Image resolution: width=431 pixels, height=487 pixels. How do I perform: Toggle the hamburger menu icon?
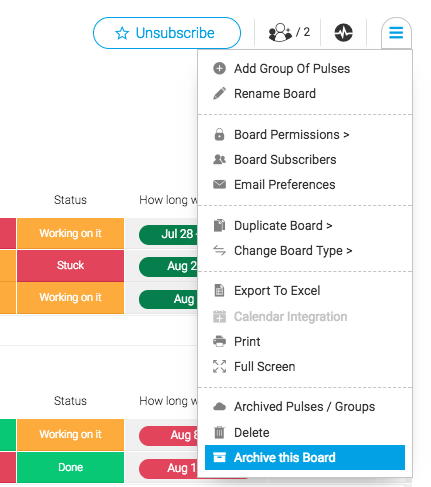coord(396,33)
